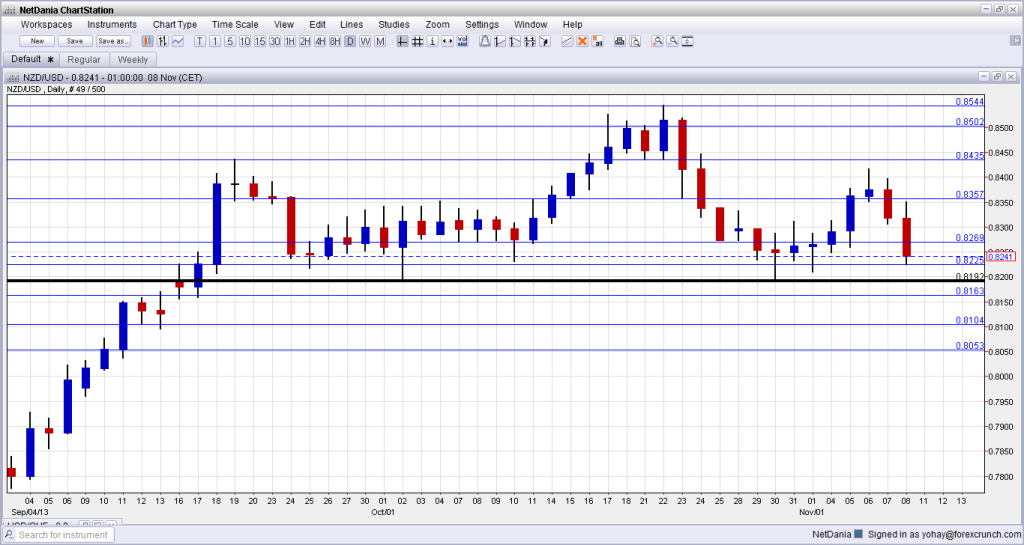The image size is (1024, 545).
Task: Select bar (OHLC) chart type icon
Action: pyautogui.click(x=162, y=41)
